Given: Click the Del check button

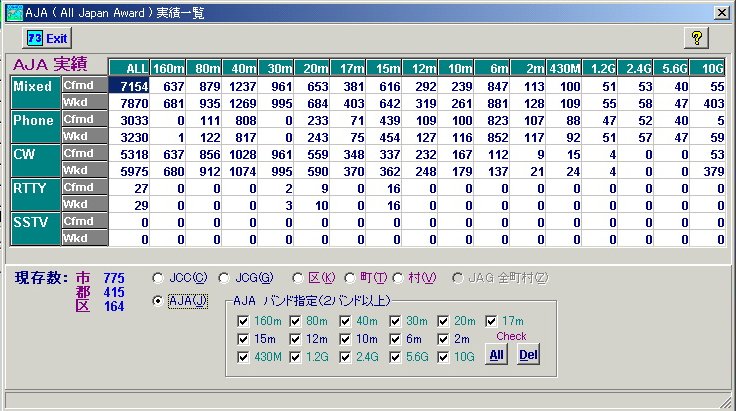Looking at the screenshot, I should pos(528,355).
